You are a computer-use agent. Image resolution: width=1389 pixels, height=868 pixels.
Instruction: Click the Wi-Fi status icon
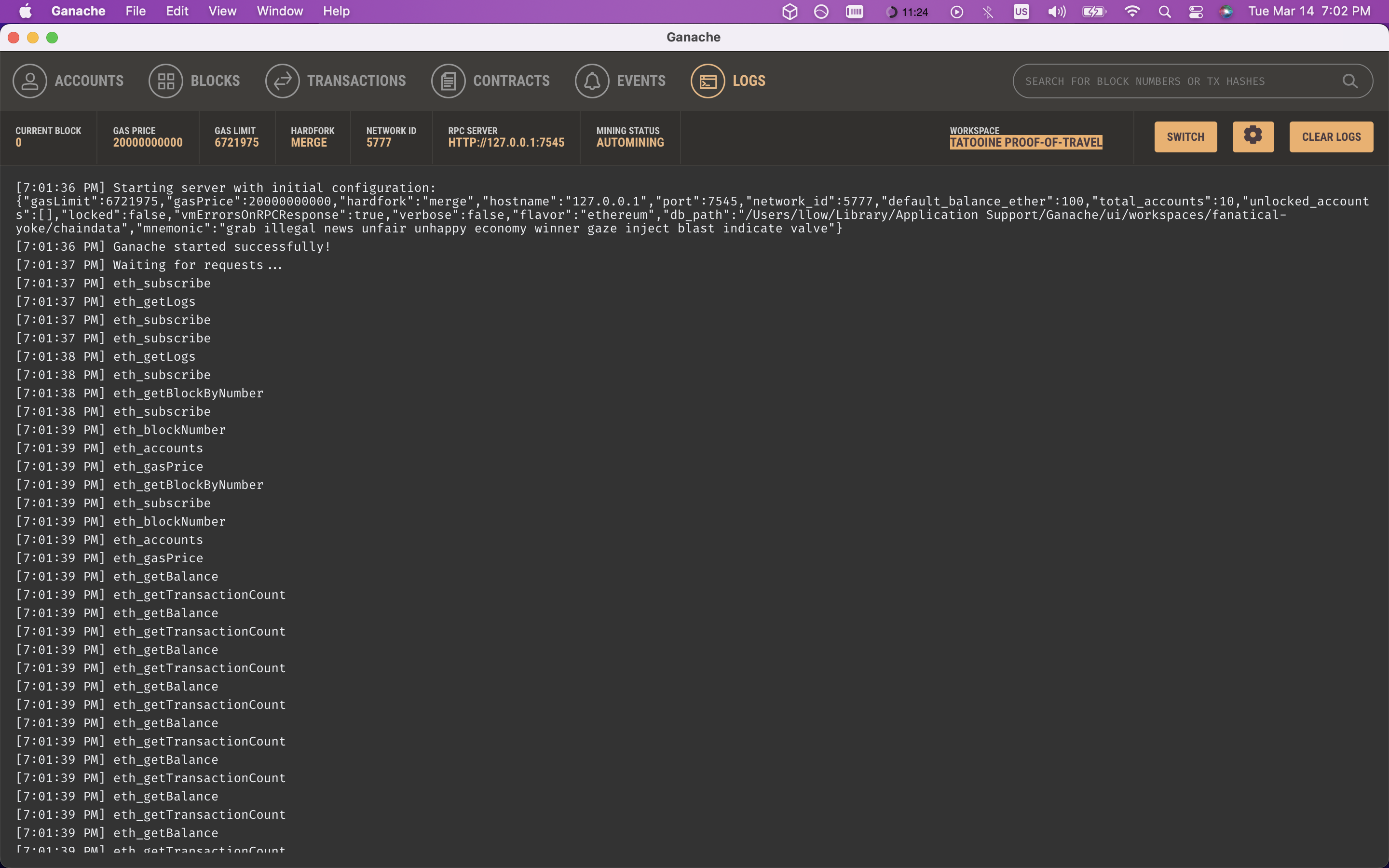(x=1132, y=12)
